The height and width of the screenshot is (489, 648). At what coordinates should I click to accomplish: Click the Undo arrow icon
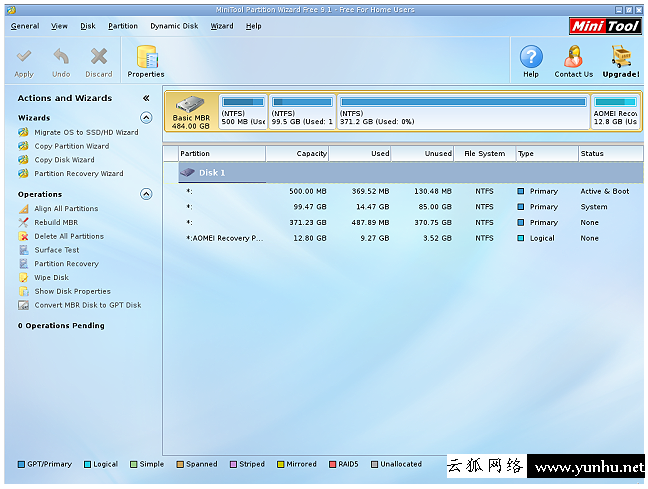tap(61, 56)
